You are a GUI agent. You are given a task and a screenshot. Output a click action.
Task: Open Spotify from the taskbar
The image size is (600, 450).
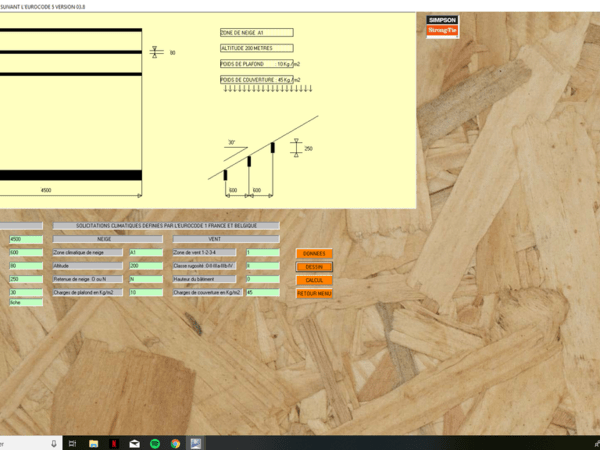(x=155, y=443)
